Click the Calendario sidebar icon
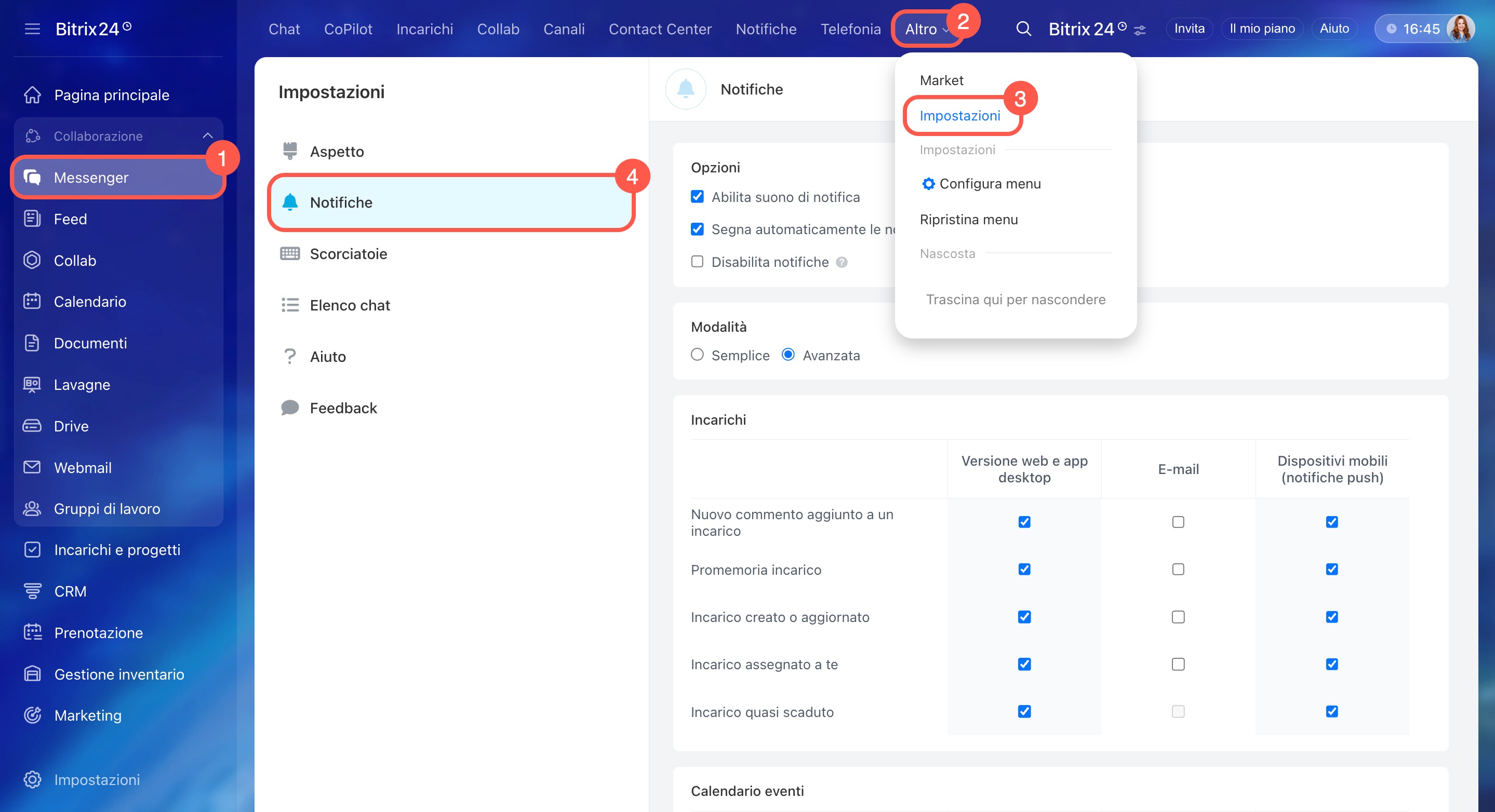Viewport: 1495px width, 812px height. click(32, 301)
